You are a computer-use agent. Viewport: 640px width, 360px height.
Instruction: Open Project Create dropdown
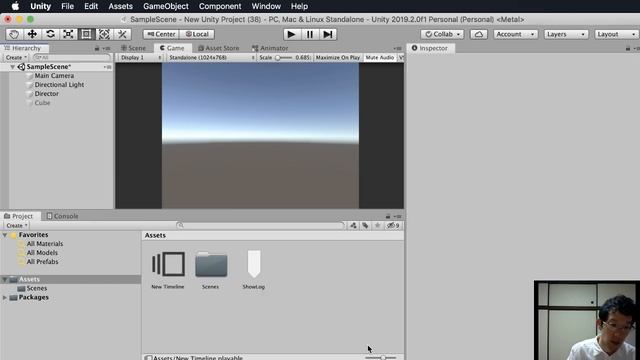tap(16, 225)
